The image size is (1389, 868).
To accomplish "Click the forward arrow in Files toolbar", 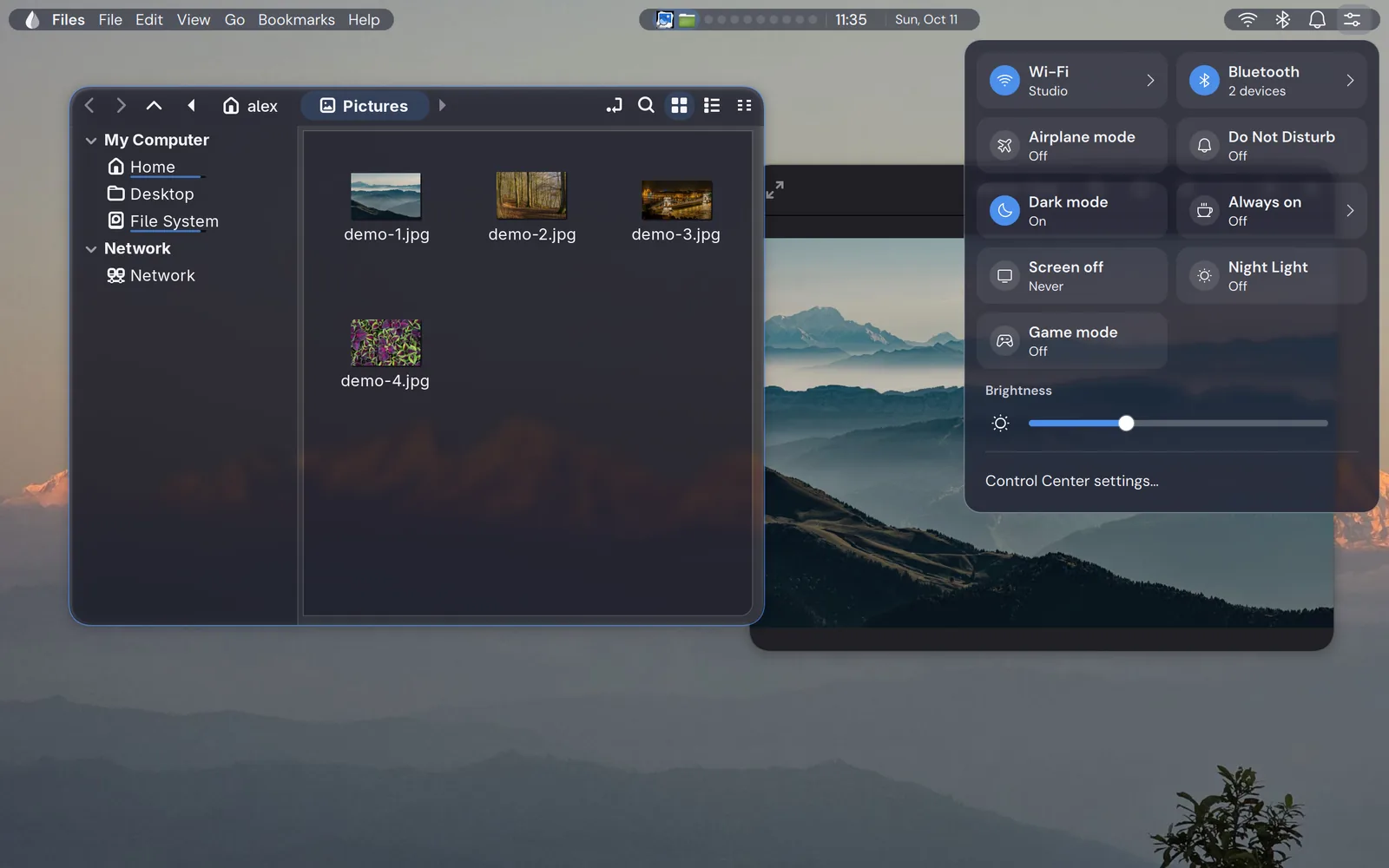I will (x=121, y=106).
